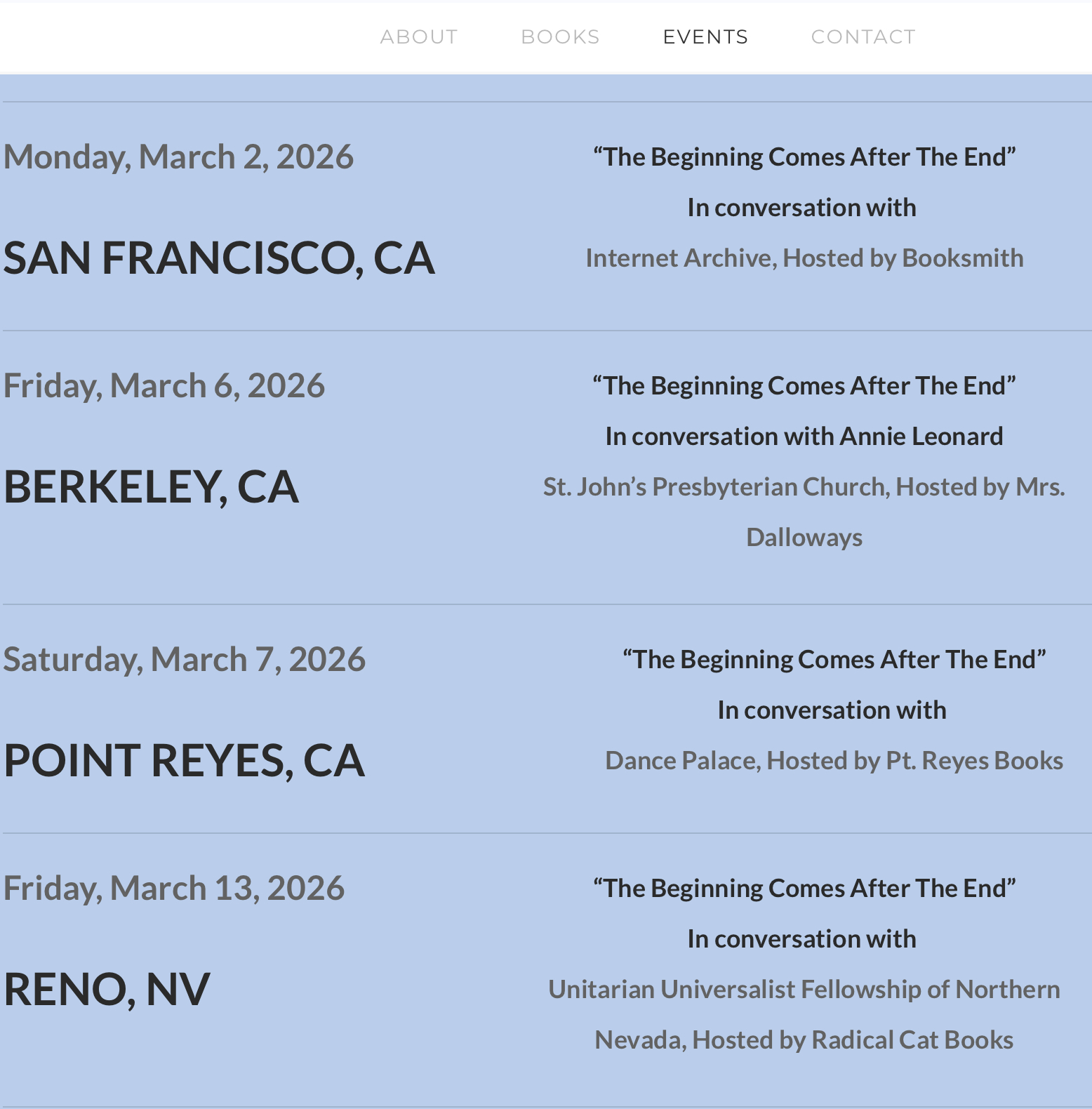Click "In conversation with Annie Leonard" text

pyautogui.click(x=804, y=437)
